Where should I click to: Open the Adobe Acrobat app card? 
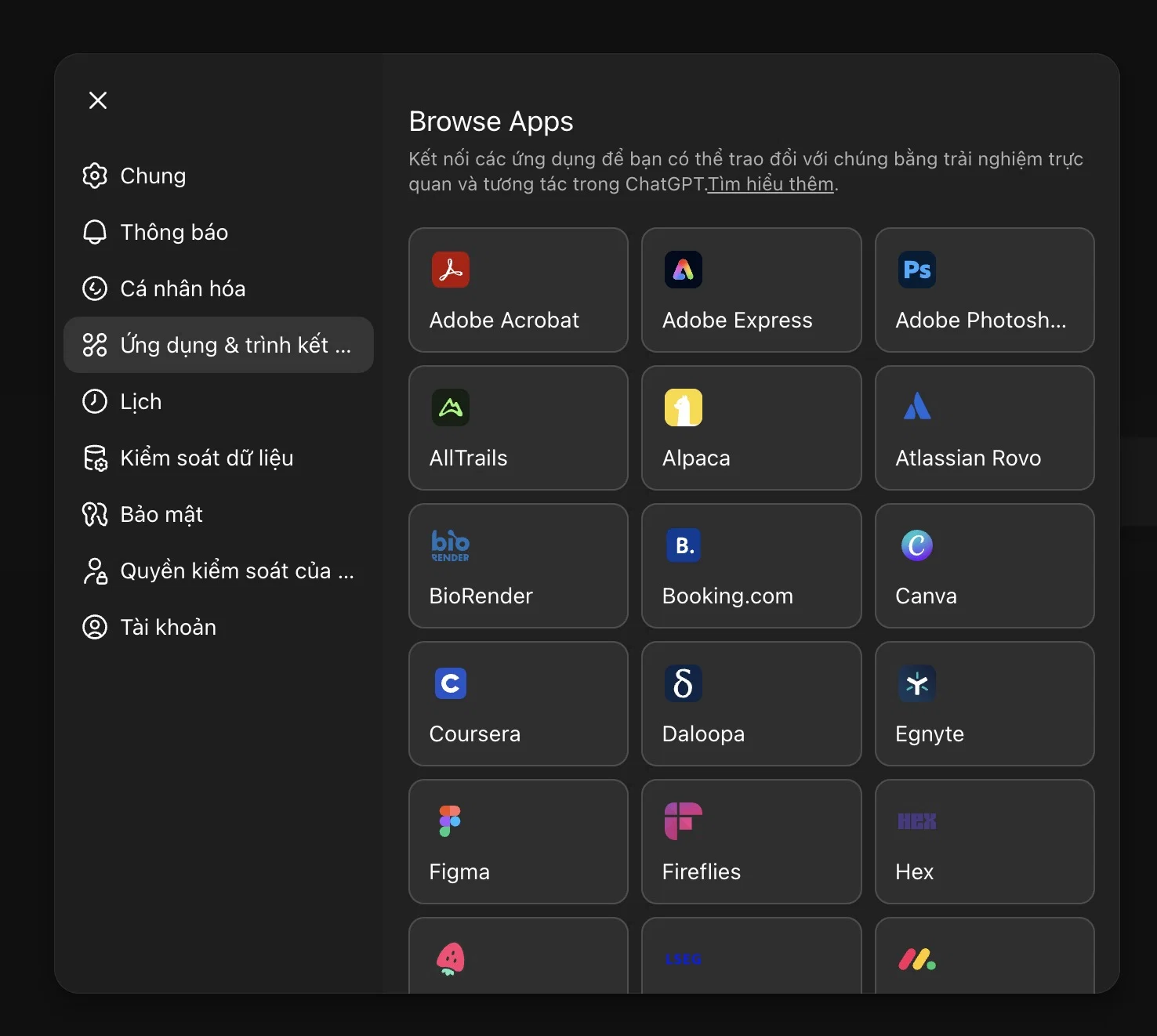[518, 290]
